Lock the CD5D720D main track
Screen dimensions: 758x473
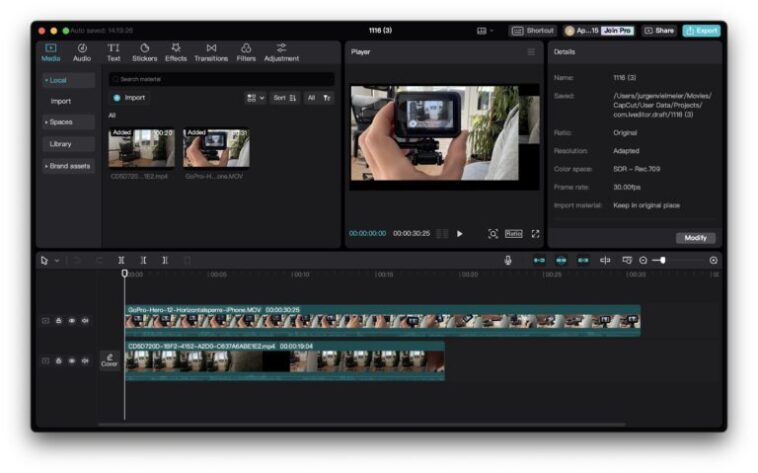pos(58,361)
